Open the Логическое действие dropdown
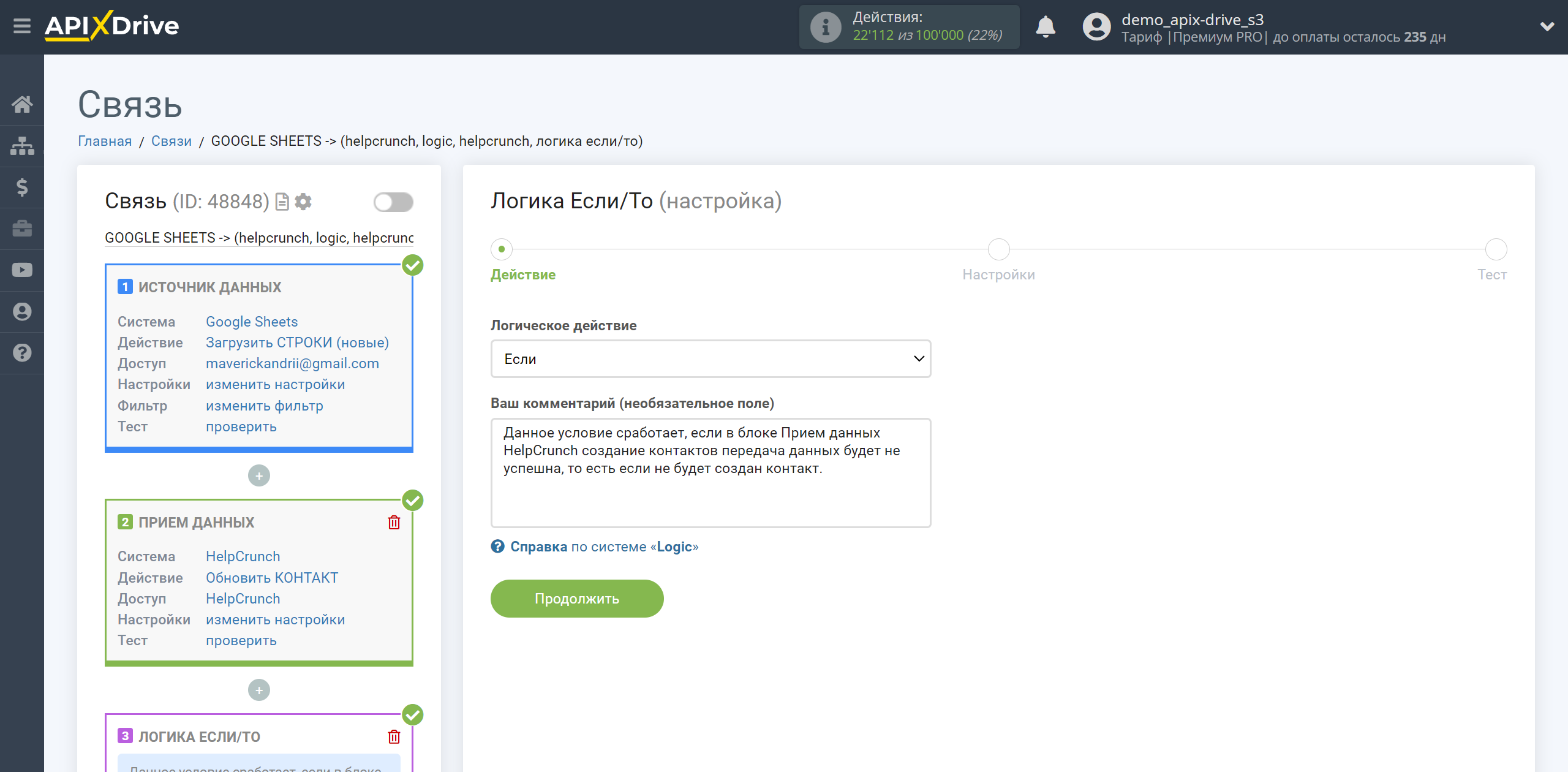This screenshot has height=772, width=1568. pos(710,359)
